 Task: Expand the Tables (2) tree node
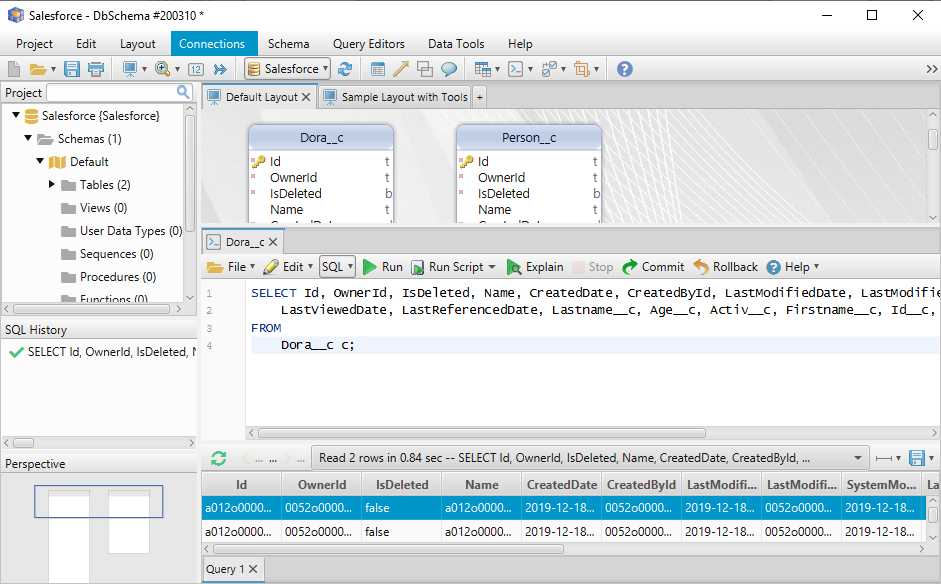tap(52, 184)
